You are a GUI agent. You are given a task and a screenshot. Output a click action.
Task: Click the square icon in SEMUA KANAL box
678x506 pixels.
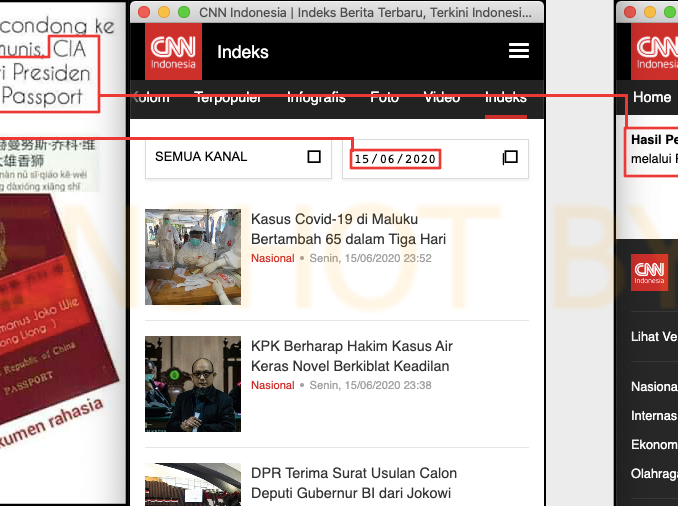pos(314,157)
